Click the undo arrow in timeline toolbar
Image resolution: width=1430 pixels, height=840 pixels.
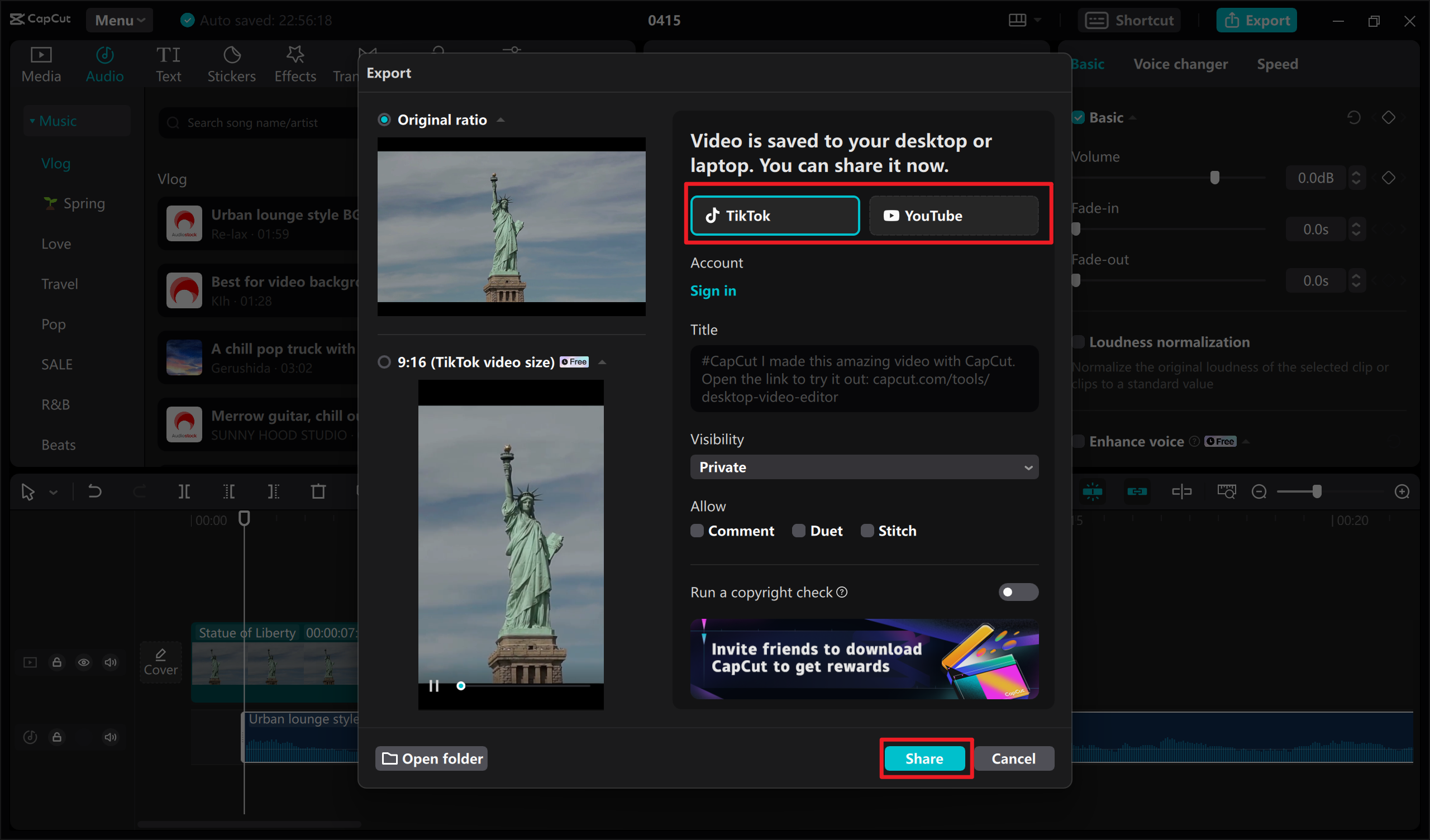point(95,491)
